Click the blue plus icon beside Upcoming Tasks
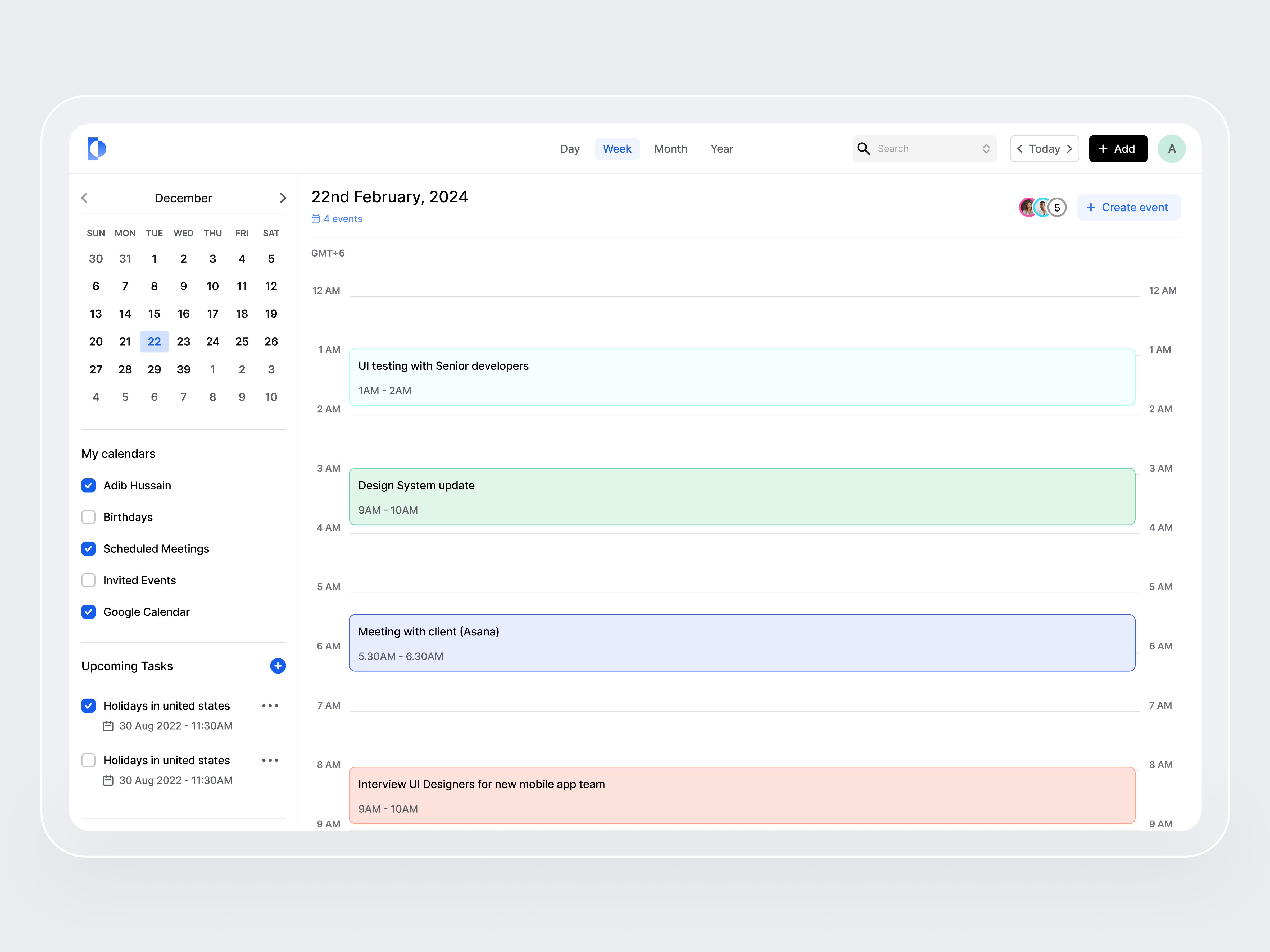Image resolution: width=1270 pixels, height=952 pixels. (x=277, y=666)
